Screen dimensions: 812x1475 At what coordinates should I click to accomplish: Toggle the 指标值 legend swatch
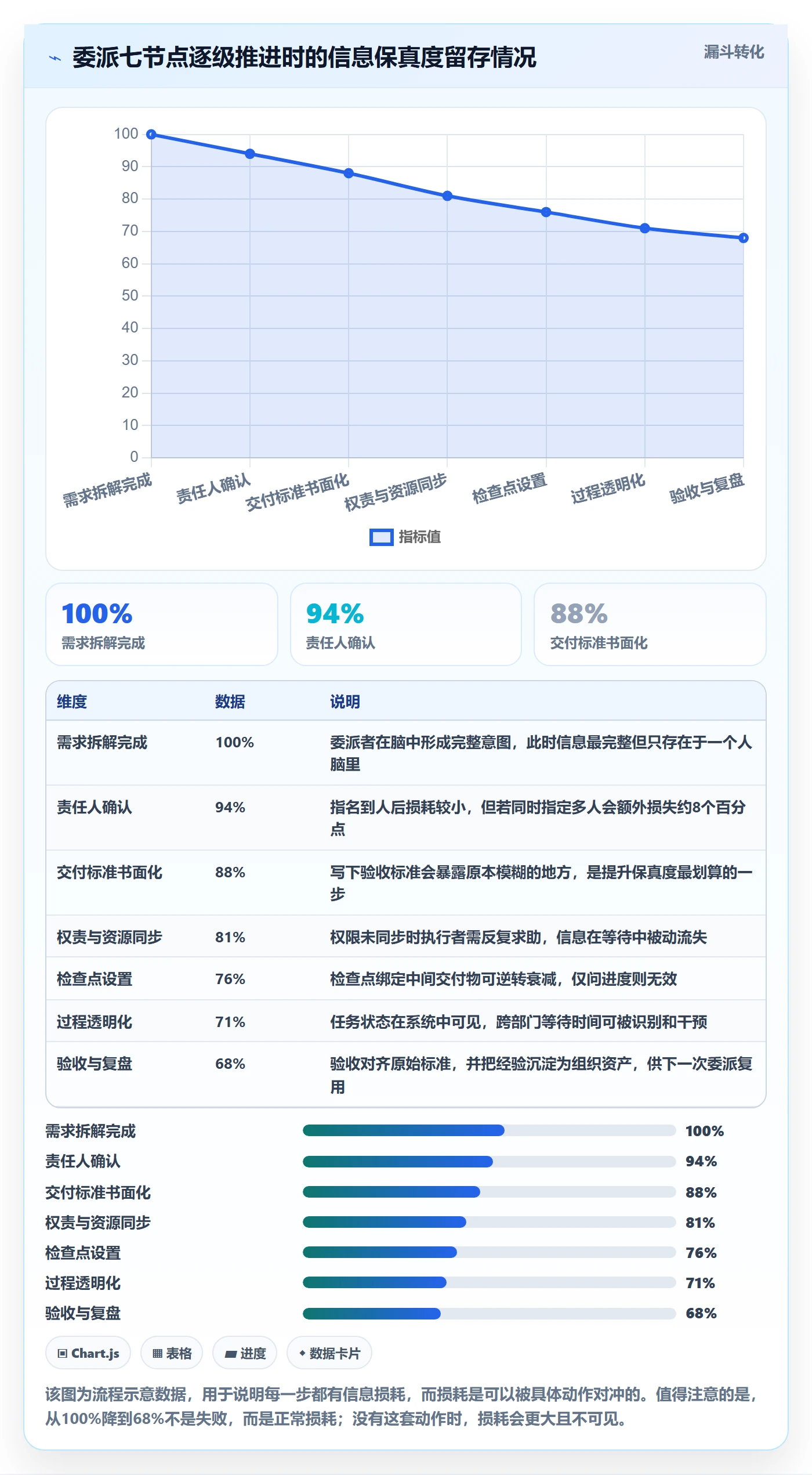(x=381, y=537)
